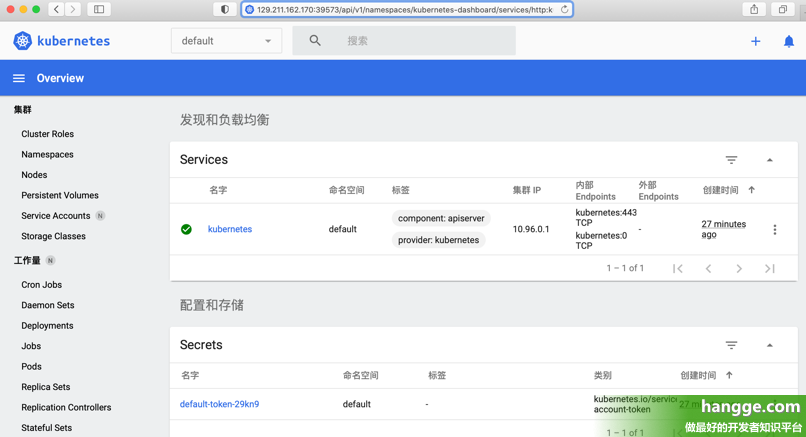Open Cluster Roles in sidebar
The width and height of the screenshot is (806, 437).
47,134
